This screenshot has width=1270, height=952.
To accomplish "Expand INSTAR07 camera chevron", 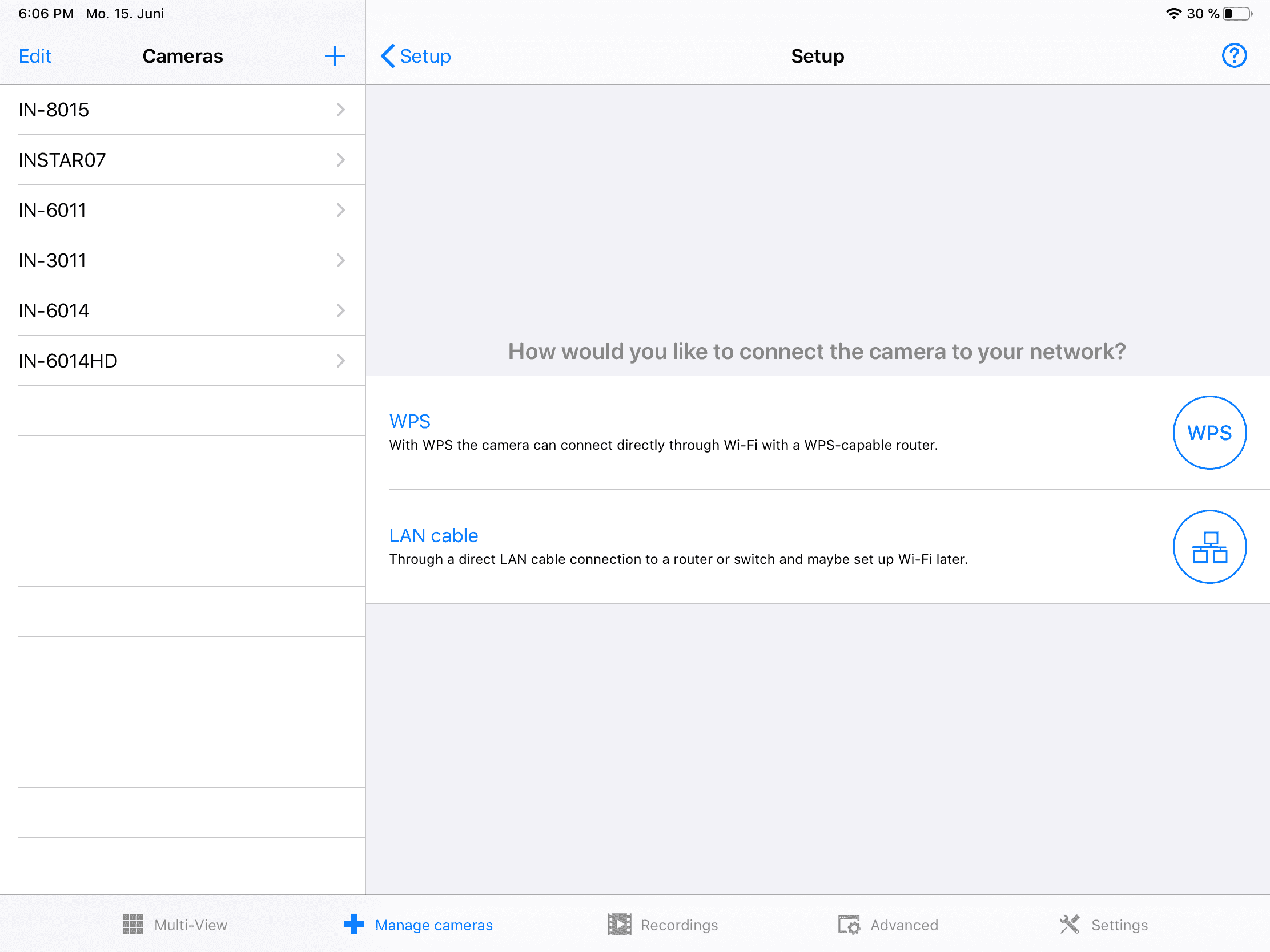I will [340, 160].
